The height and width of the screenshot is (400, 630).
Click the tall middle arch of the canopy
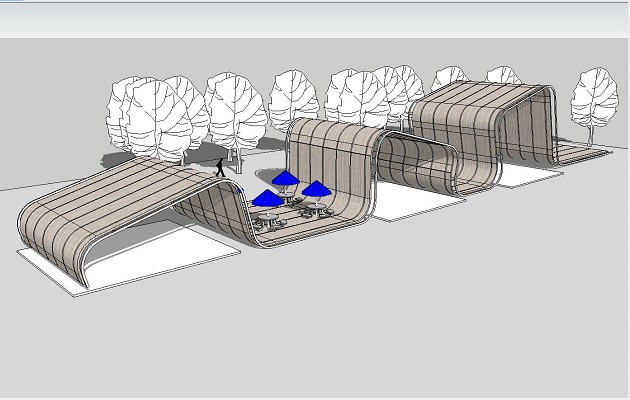tap(328, 142)
